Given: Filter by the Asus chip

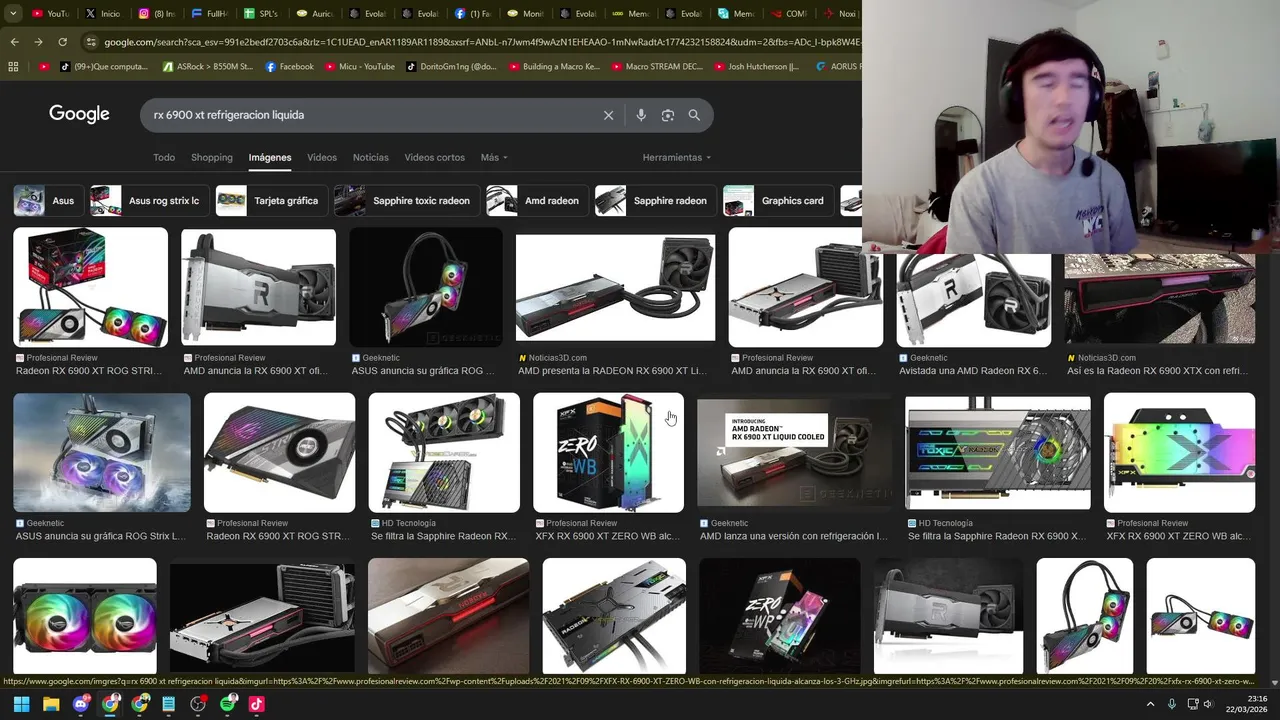Looking at the screenshot, I should 47,201.
